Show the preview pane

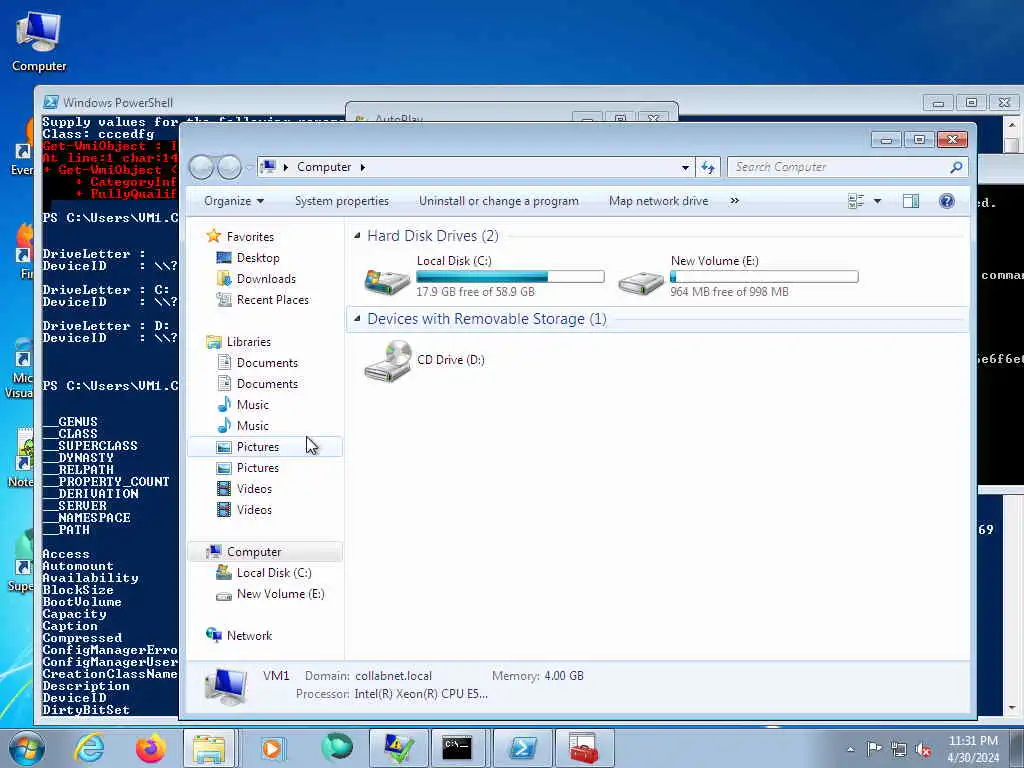click(910, 201)
